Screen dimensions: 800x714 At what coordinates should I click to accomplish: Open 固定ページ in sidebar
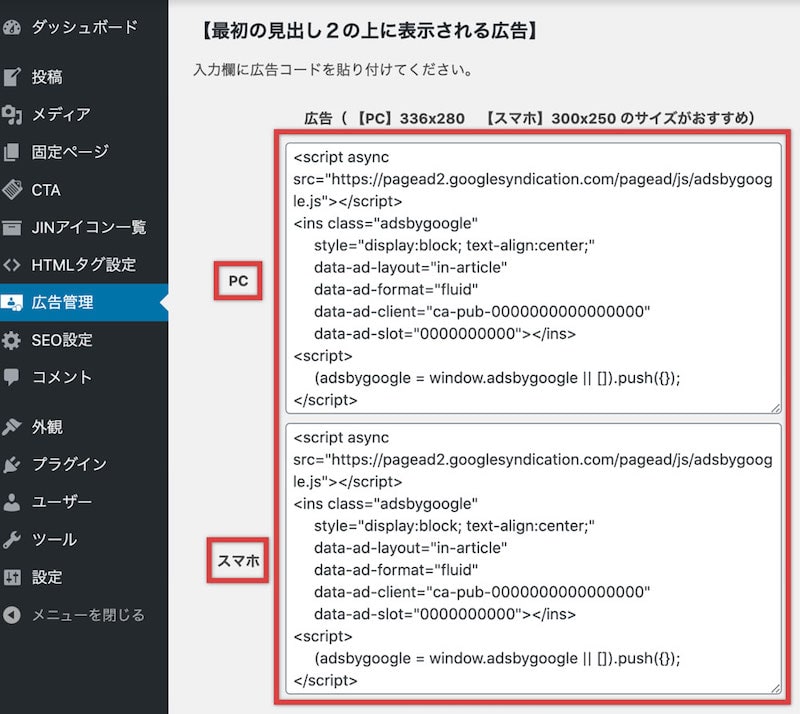(70, 152)
